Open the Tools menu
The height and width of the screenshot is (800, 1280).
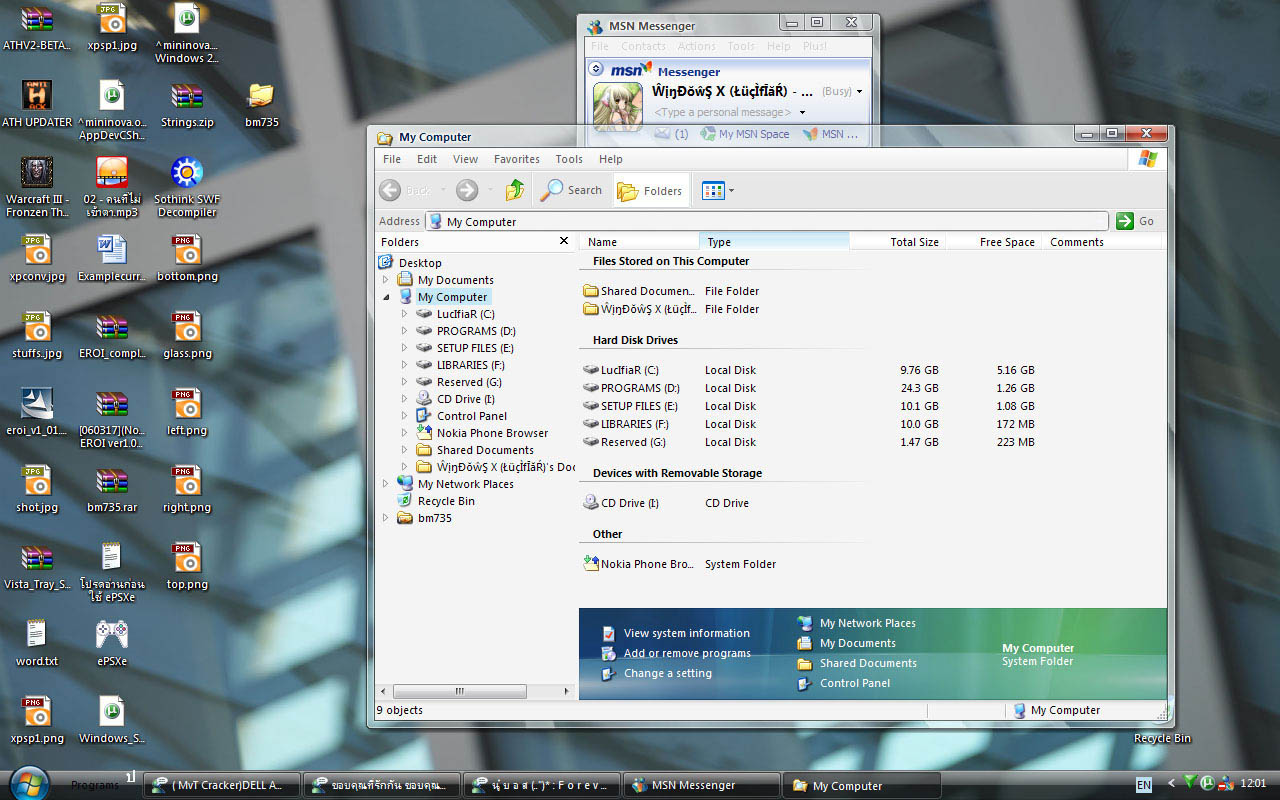[x=569, y=159]
